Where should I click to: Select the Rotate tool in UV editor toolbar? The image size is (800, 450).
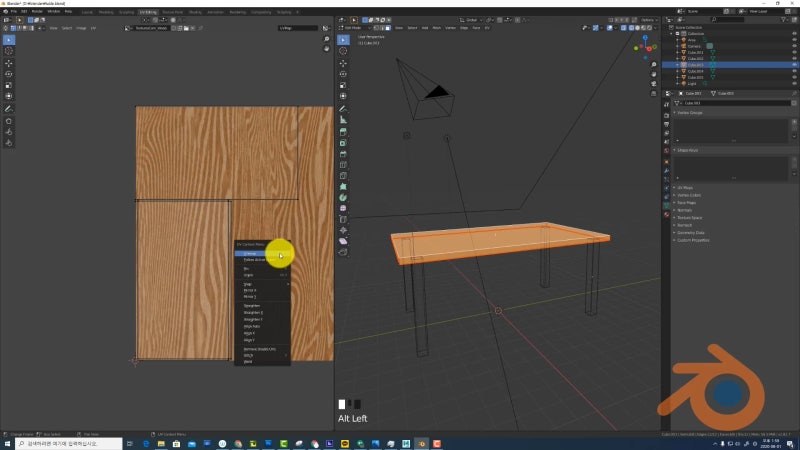[x=9, y=74]
